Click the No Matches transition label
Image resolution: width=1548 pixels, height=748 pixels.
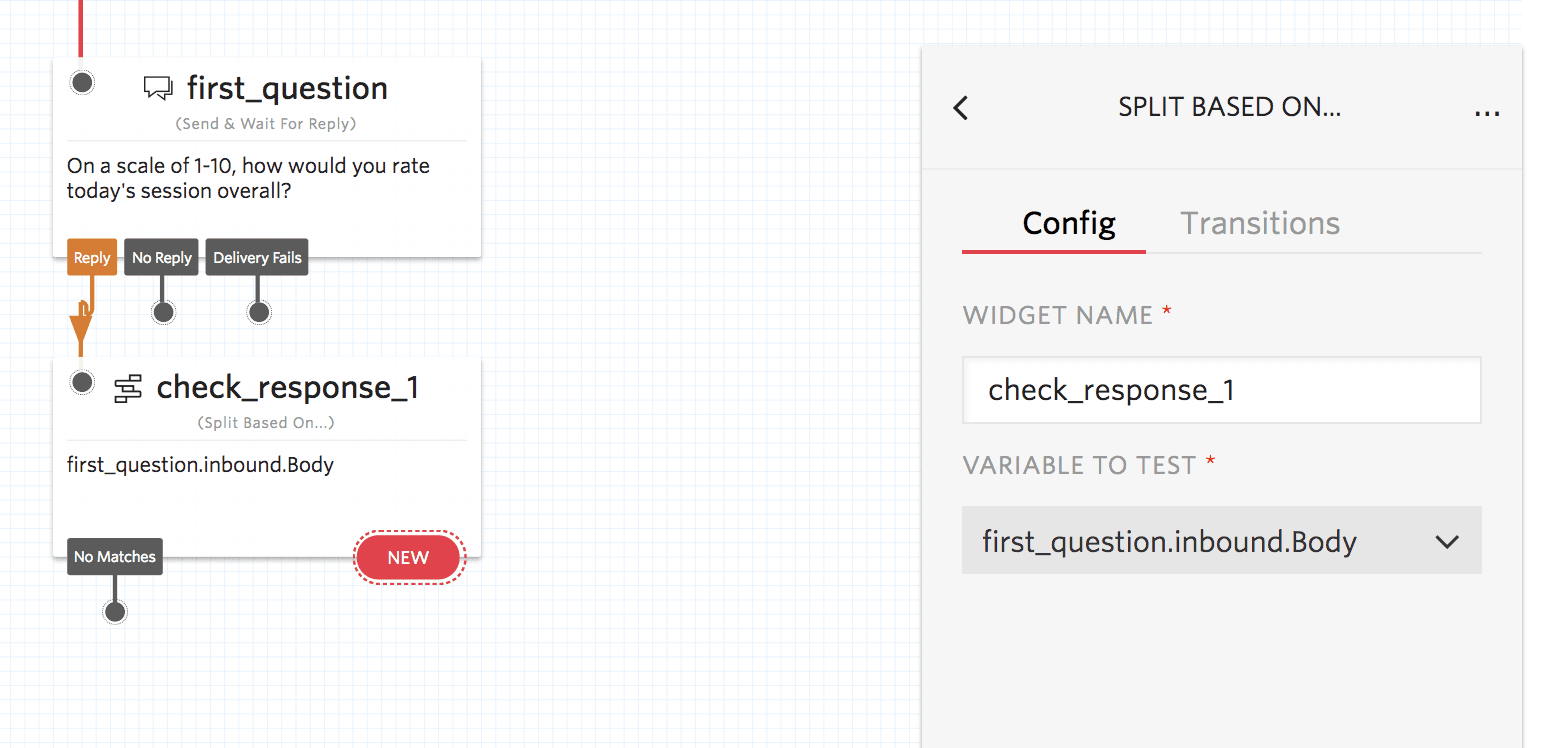click(114, 557)
